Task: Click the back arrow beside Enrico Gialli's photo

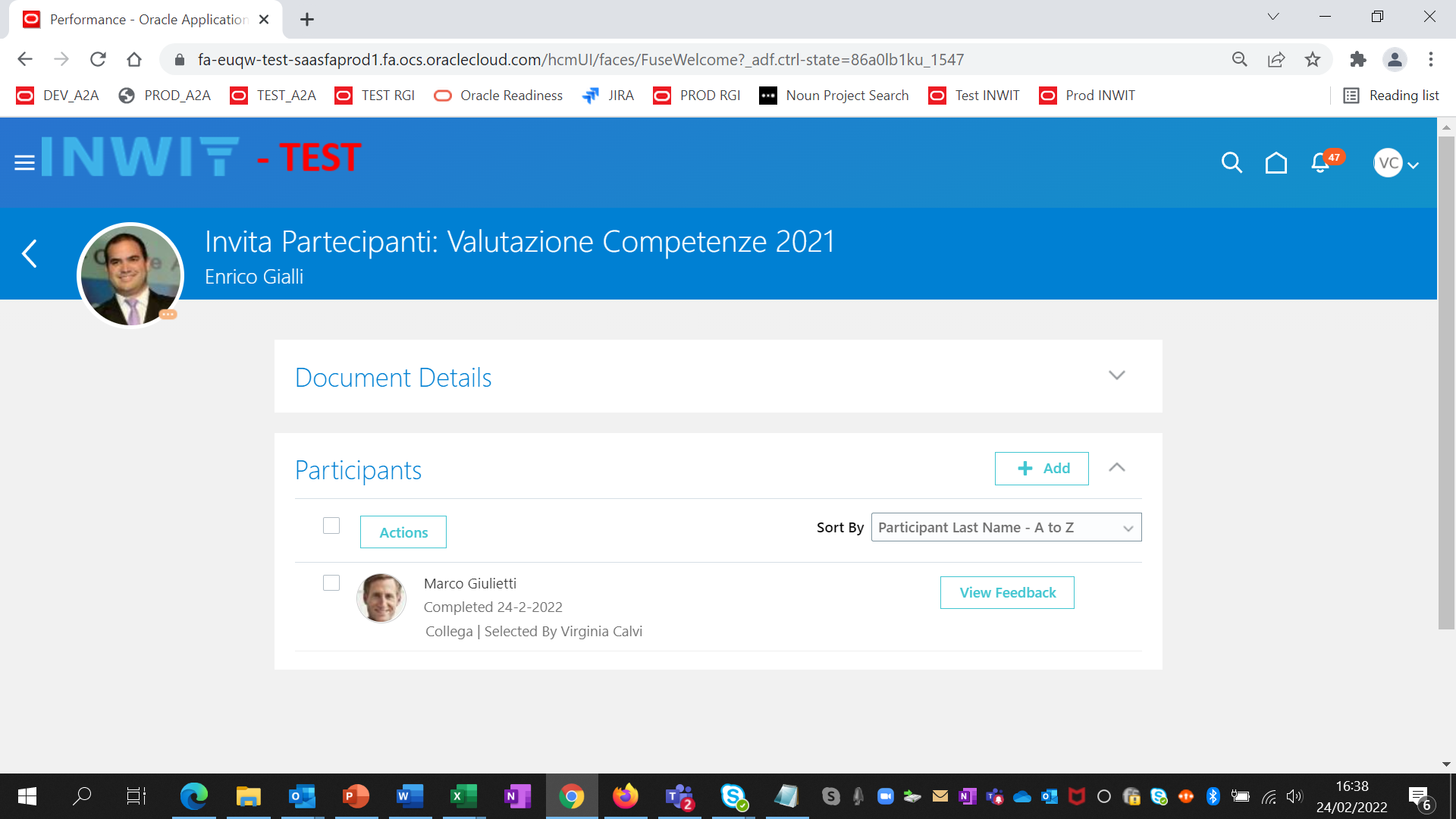Action: (x=30, y=254)
